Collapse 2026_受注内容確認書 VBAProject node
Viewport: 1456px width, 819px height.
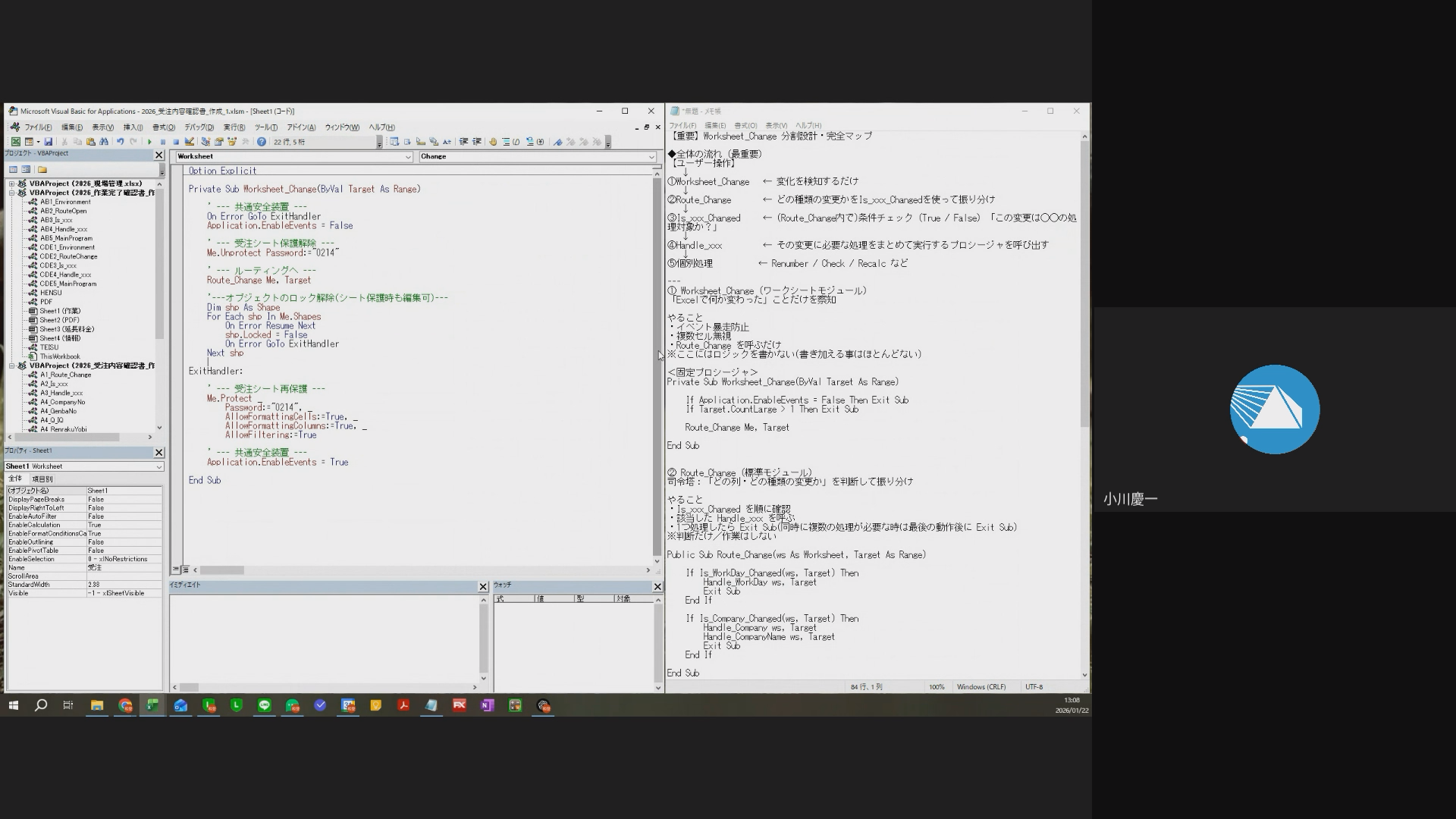12,366
